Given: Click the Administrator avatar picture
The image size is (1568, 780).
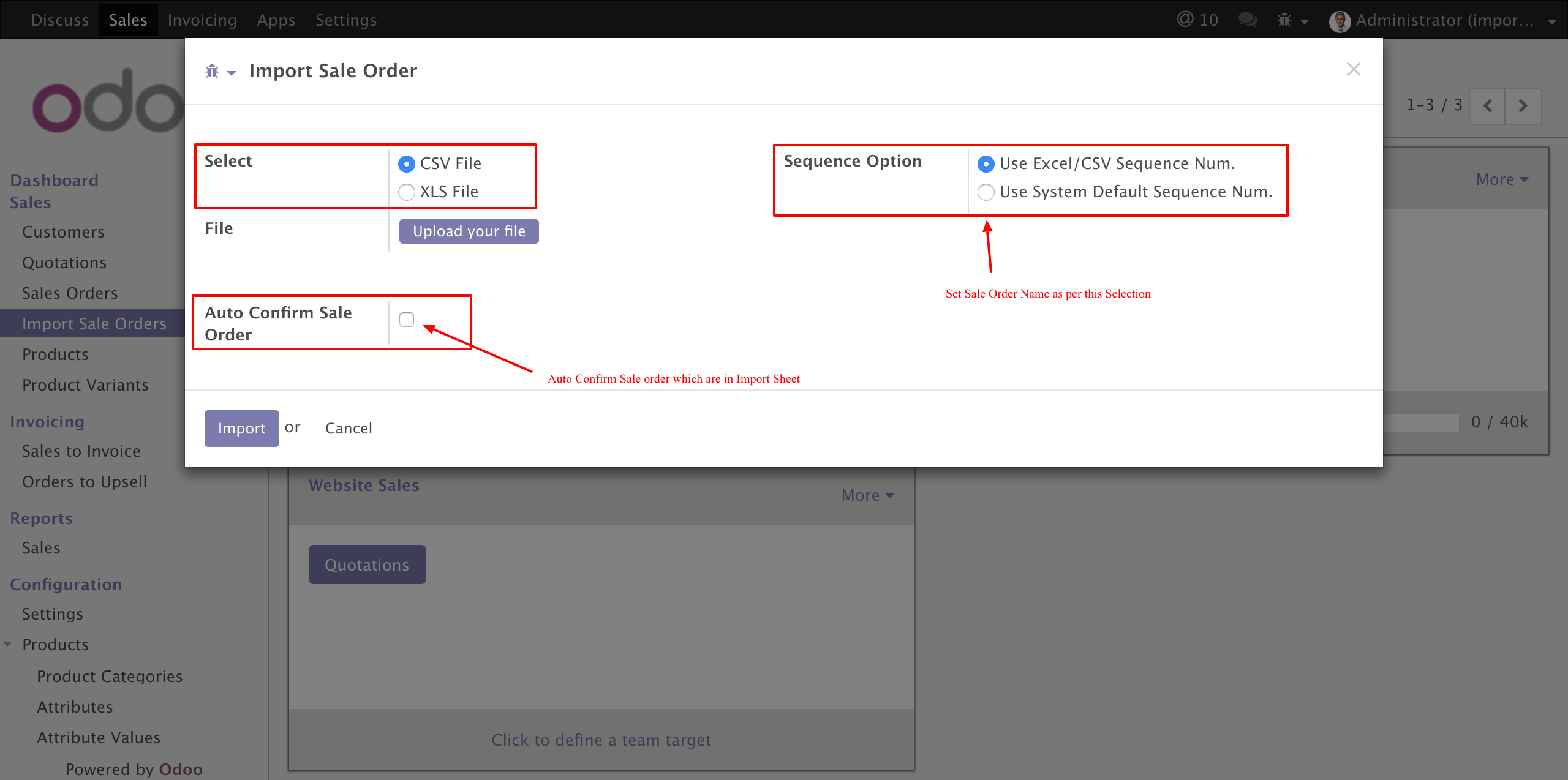Looking at the screenshot, I should pos(1340,21).
